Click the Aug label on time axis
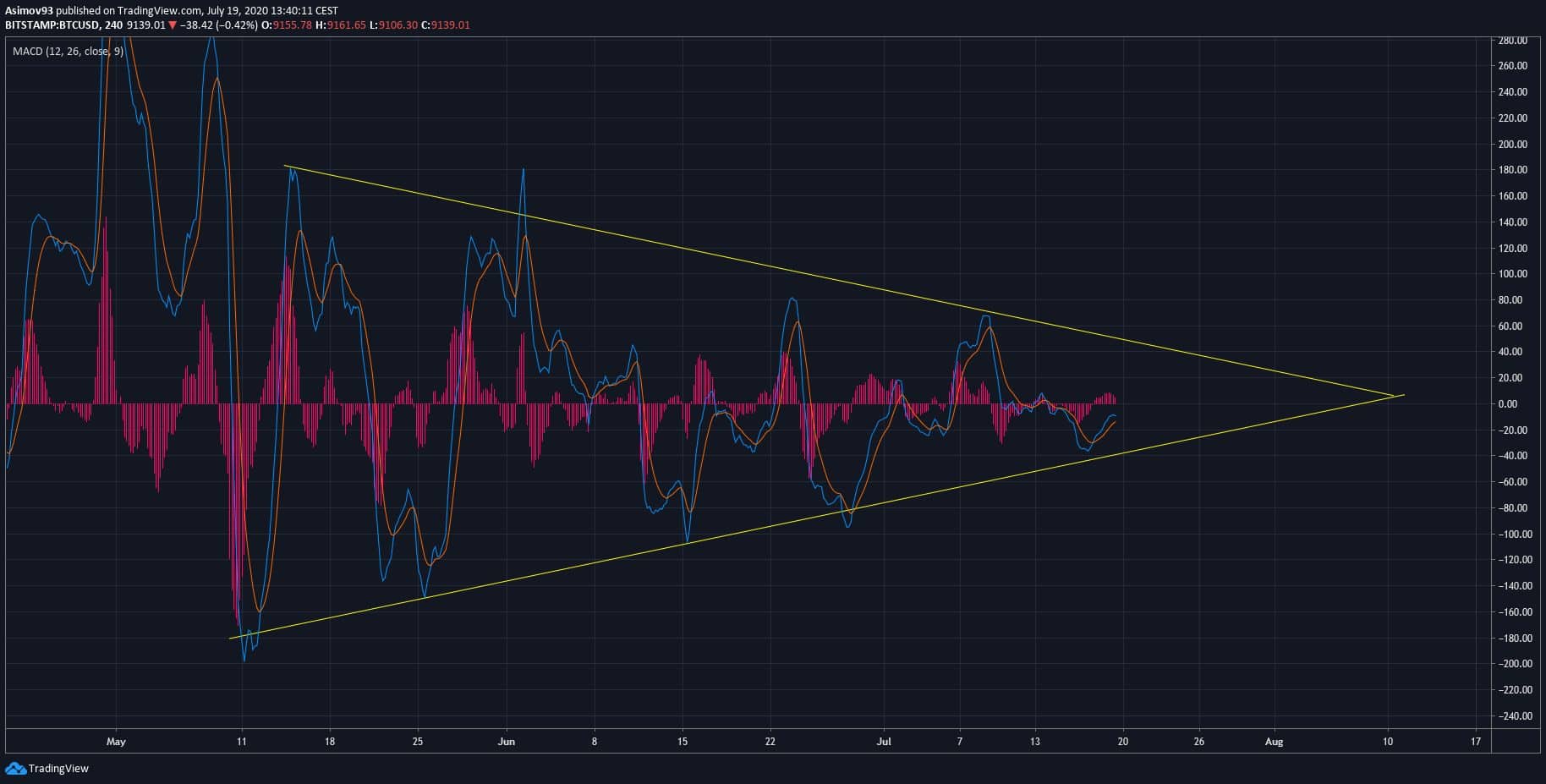The height and width of the screenshot is (784, 1546). tap(1273, 742)
